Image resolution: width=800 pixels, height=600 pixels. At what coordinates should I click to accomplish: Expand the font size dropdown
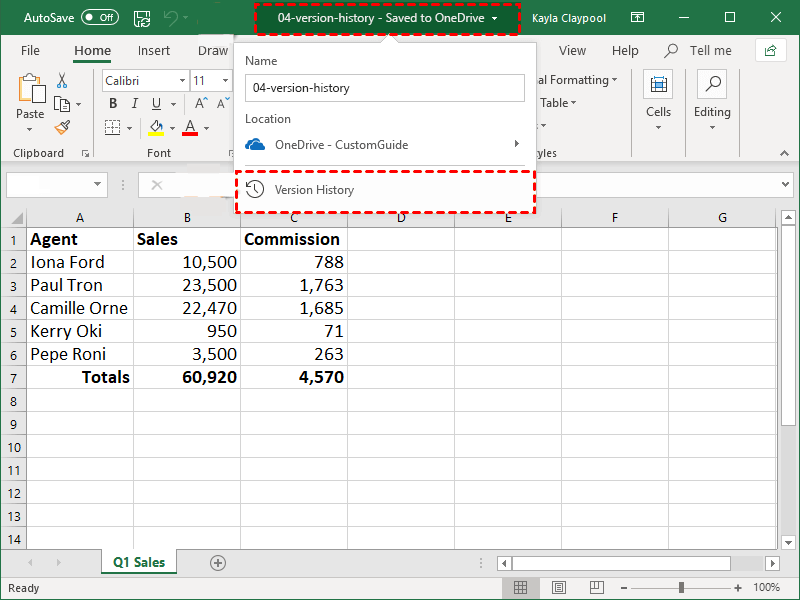[226, 81]
